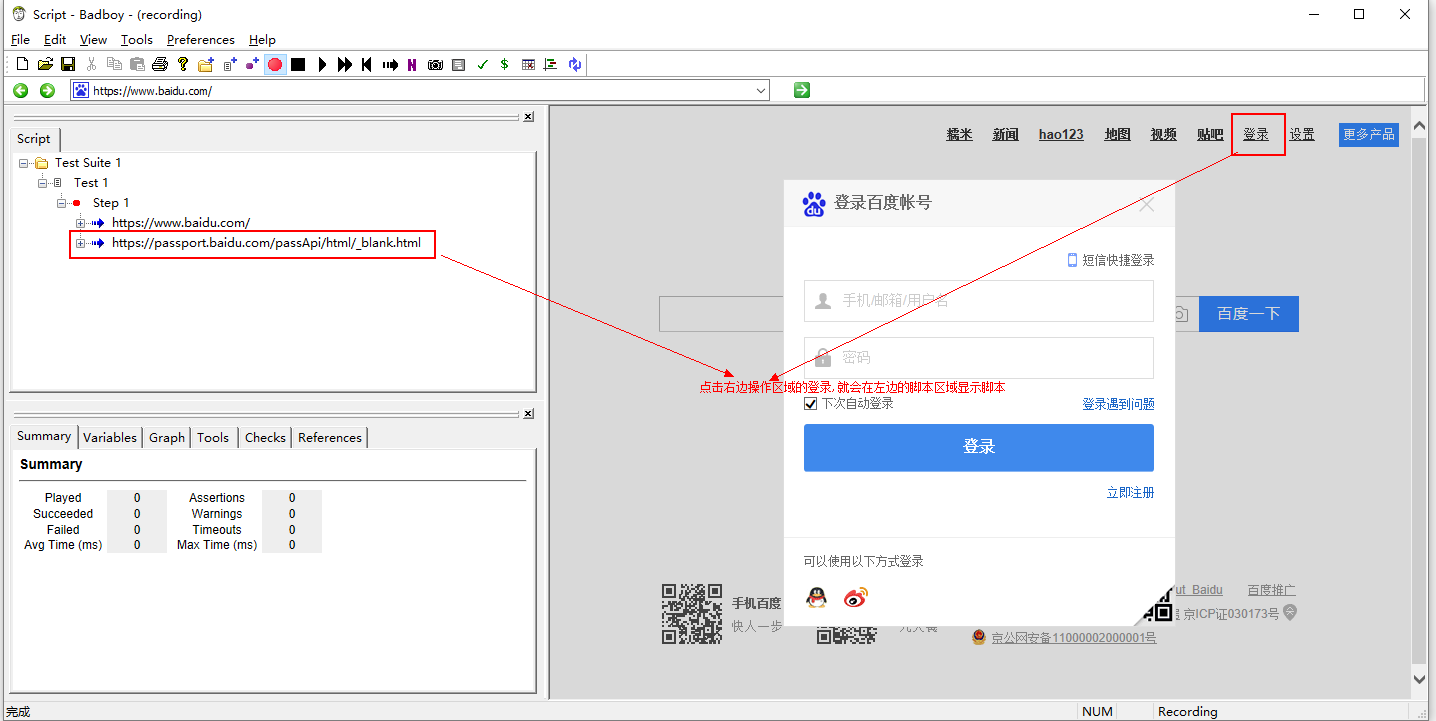1436x721 pixels.
Task: Close the Script pane with its X button
Action: (528, 117)
